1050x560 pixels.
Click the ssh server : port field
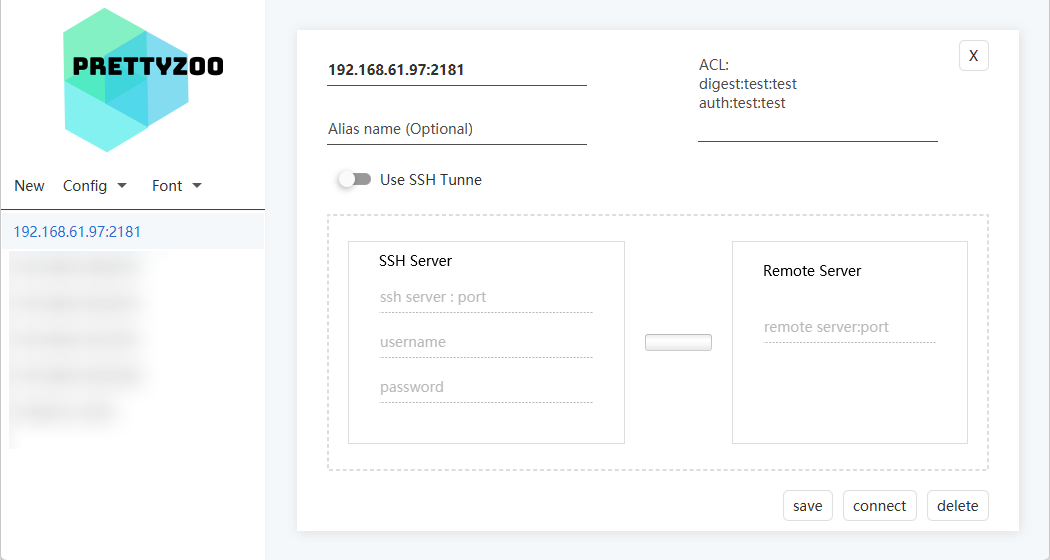coord(485,297)
